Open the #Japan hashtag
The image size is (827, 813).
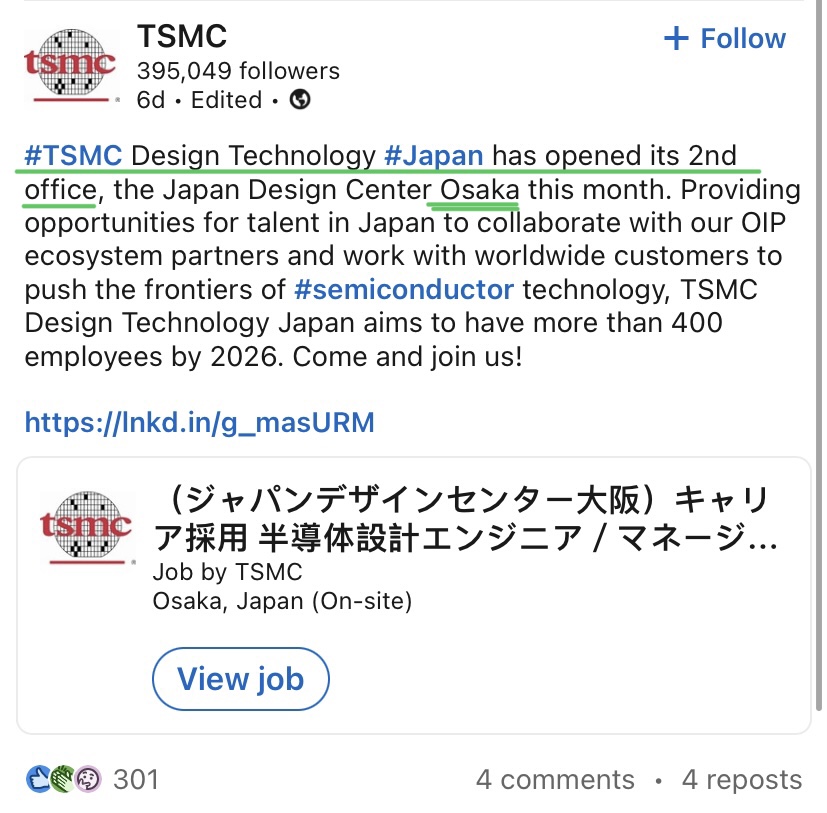(x=434, y=156)
